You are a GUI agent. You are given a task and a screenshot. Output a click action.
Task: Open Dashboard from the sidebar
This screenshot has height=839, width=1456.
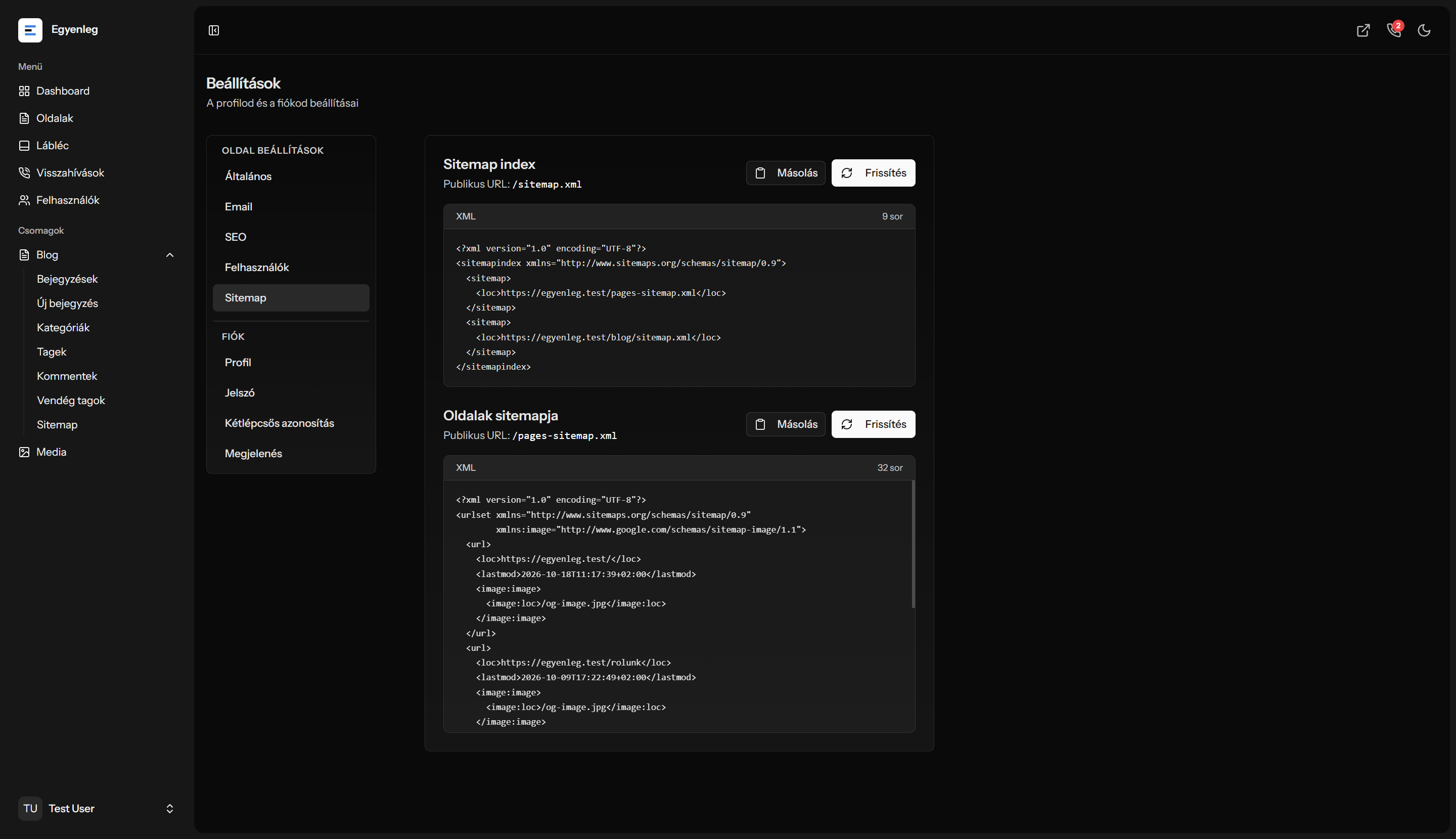coord(97,91)
